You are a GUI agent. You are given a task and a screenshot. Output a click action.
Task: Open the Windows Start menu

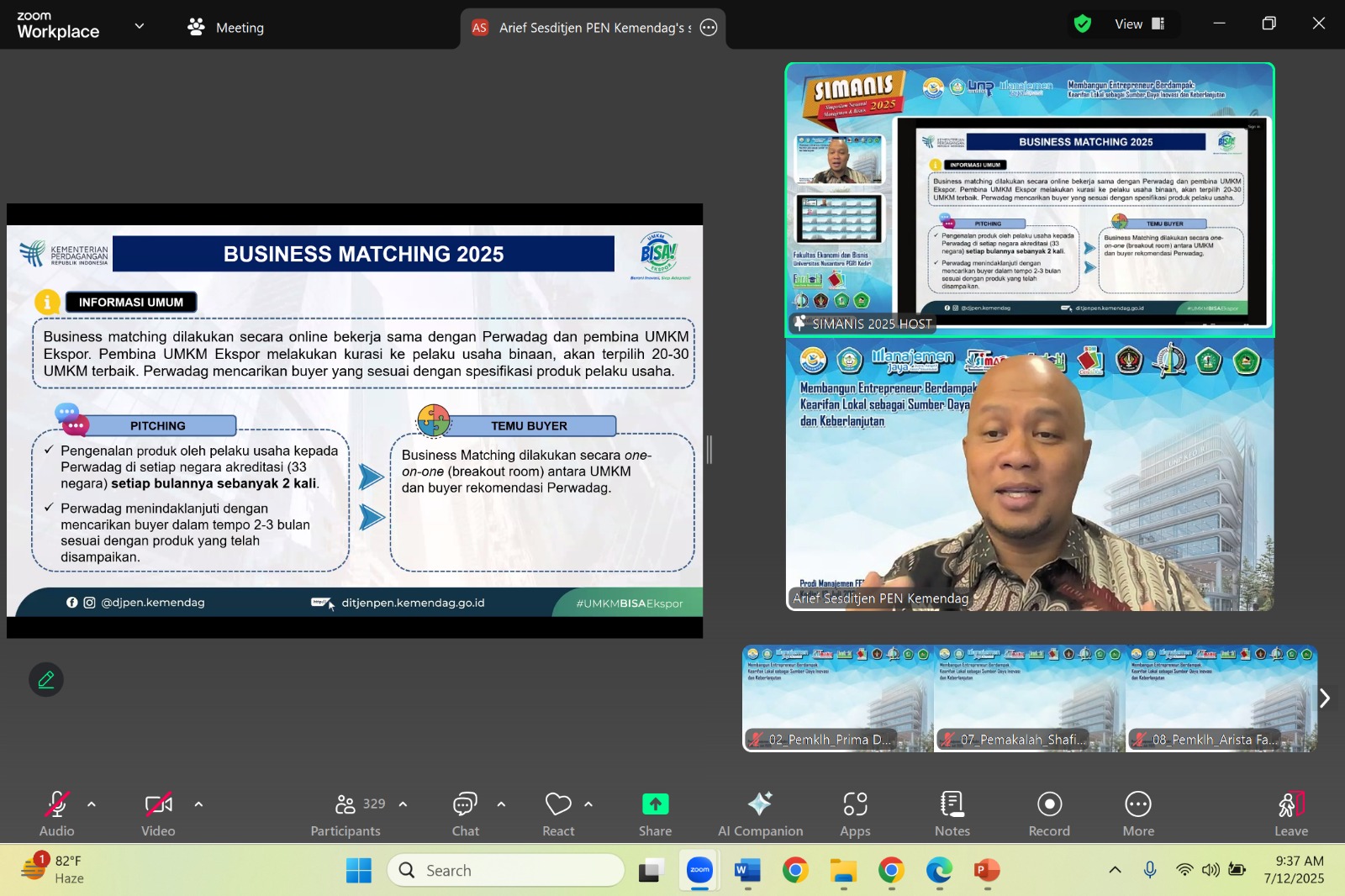tap(359, 871)
